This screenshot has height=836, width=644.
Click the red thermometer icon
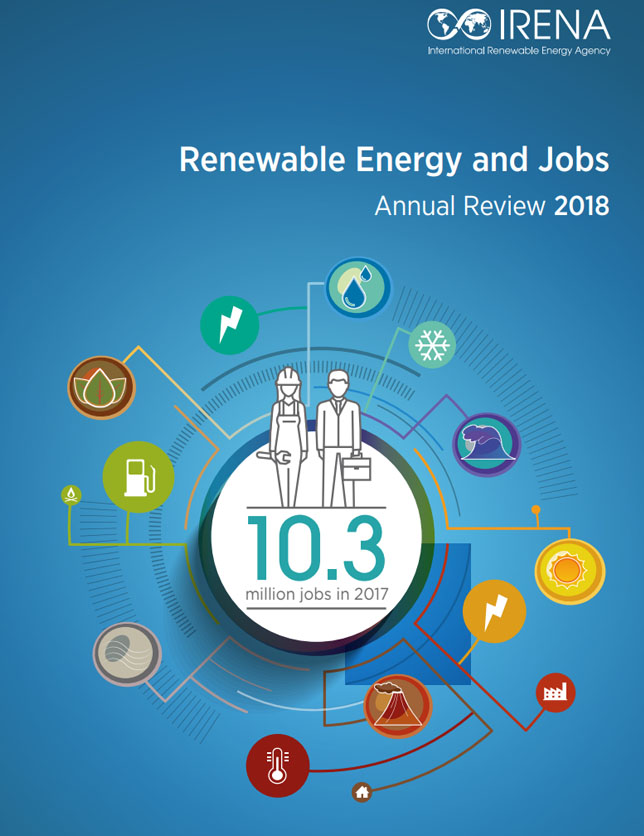[x=277, y=766]
